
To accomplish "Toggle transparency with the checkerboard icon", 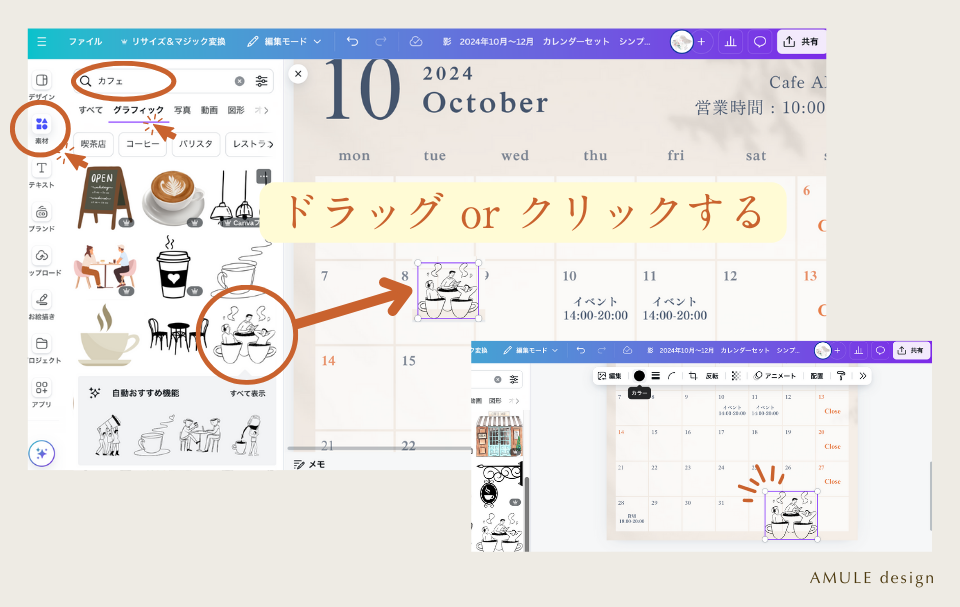I will pyautogui.click(x=736, y=376).
